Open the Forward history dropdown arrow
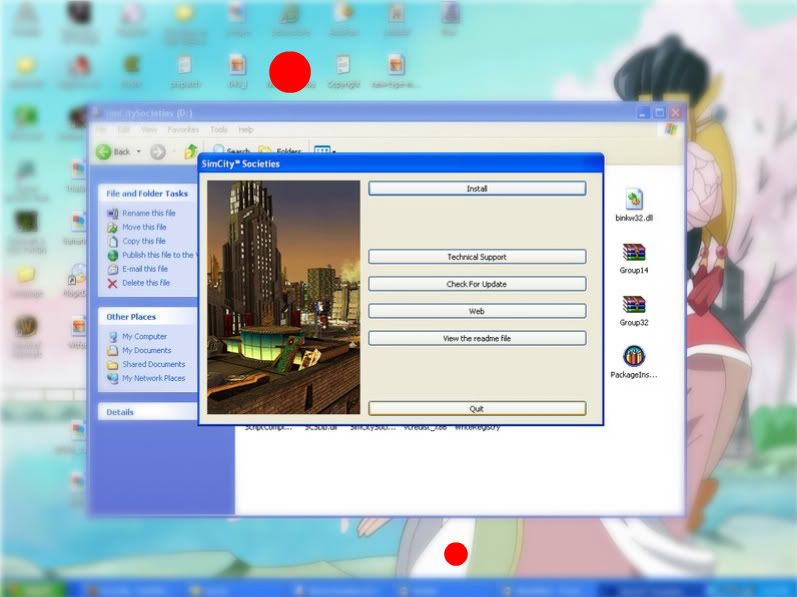This screenshot has height=597, width=797. [x=174, y=151]
